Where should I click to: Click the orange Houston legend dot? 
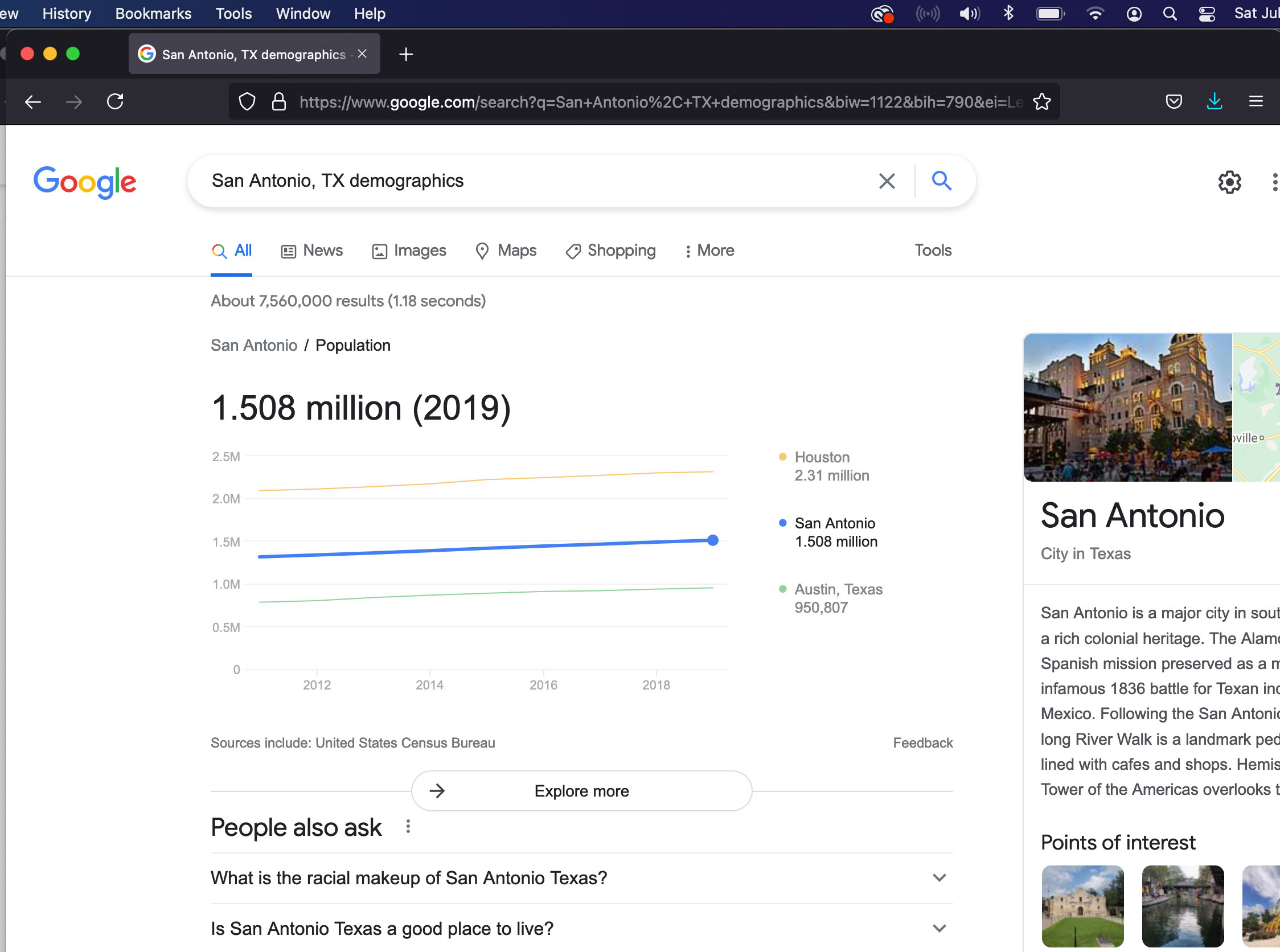click(x=783, y=457)
